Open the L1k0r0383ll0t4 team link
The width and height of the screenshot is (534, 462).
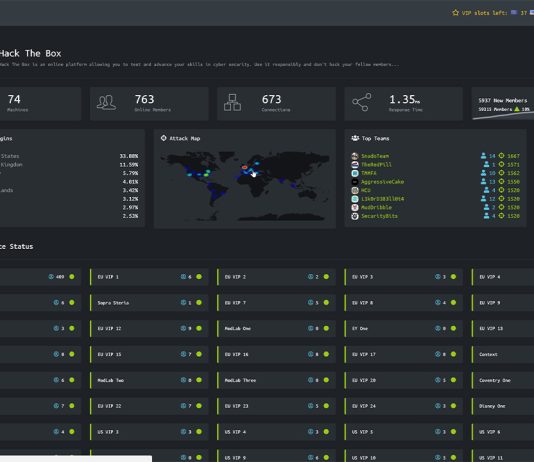click(382, 199)
